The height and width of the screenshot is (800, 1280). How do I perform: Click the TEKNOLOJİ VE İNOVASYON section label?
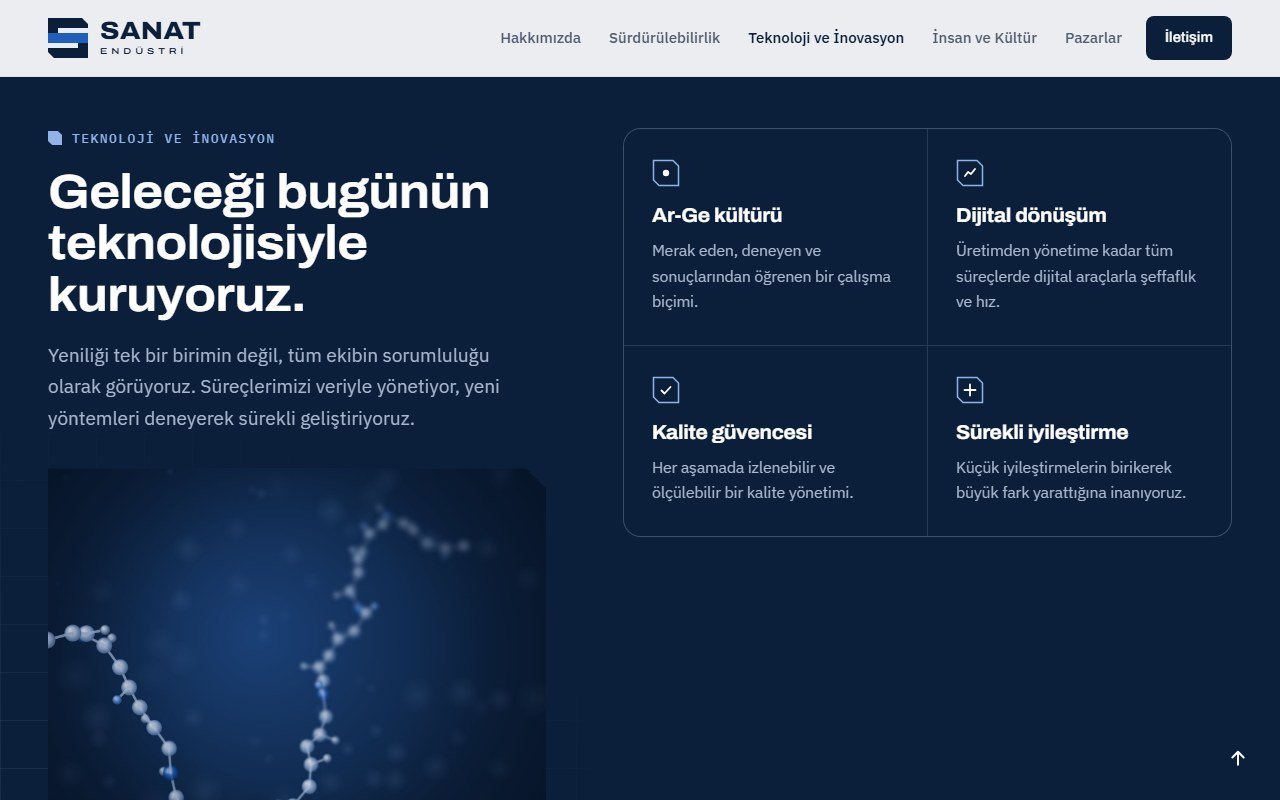click(173, 138)
